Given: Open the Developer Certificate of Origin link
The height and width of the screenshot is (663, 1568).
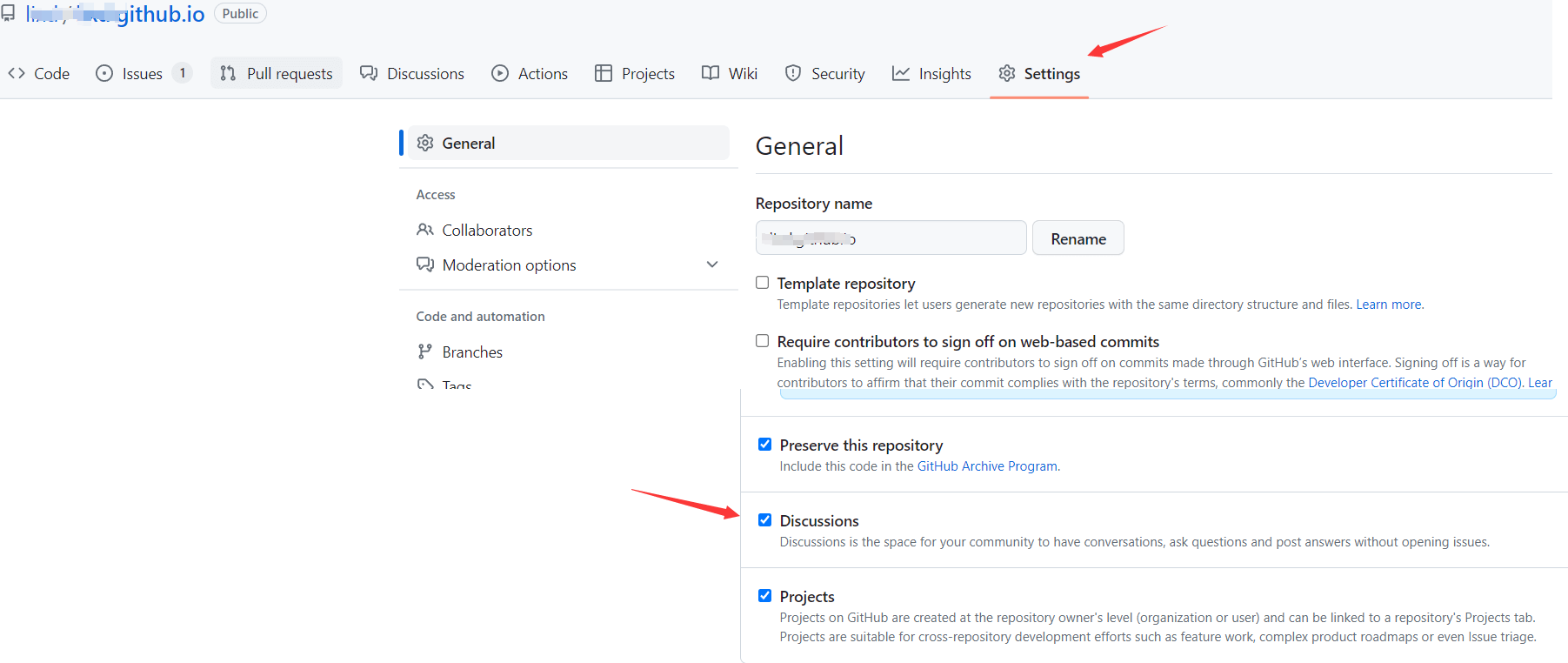Looking at the screenshot, I should click(x=1415, y=383).
